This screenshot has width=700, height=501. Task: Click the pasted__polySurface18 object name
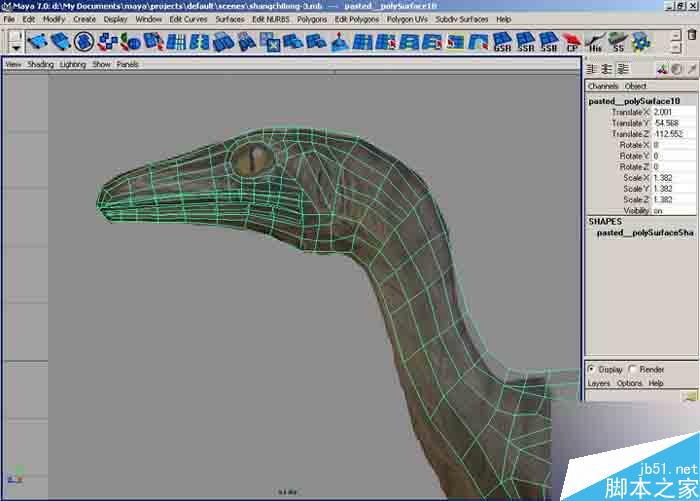[634, 101]
